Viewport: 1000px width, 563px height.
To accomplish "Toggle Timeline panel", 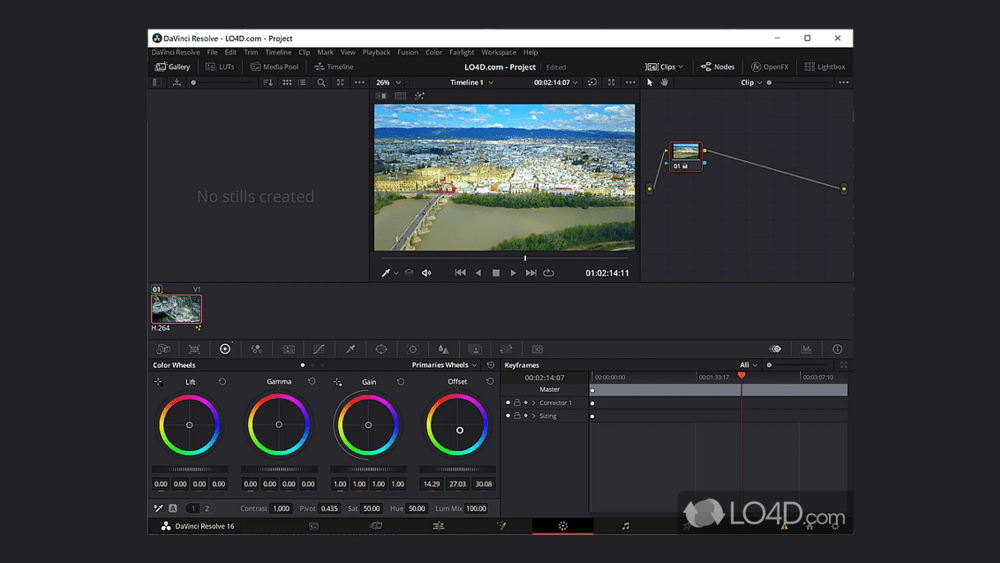I will point(334,66).
